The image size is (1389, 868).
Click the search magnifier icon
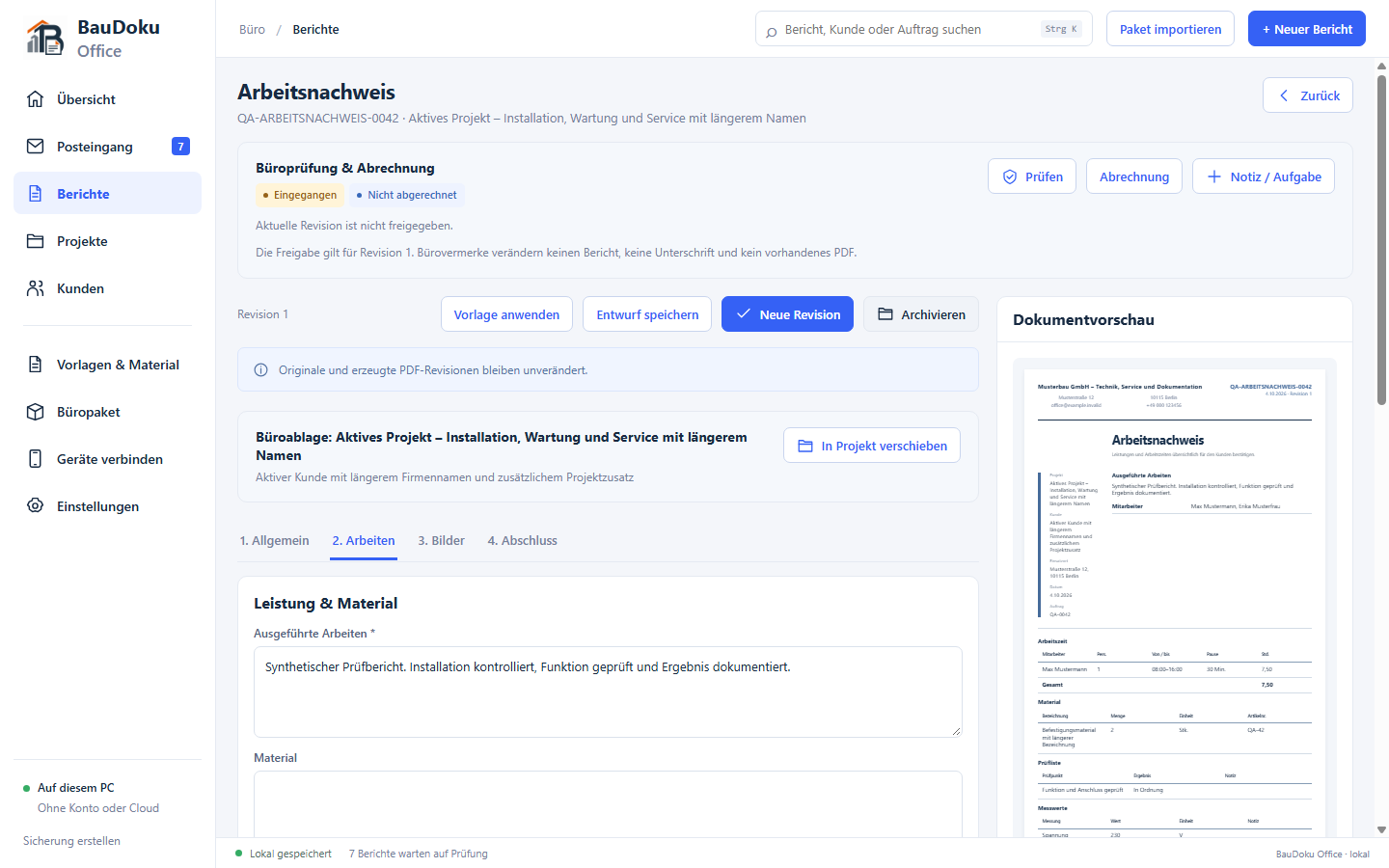click(x=772, y=31)
